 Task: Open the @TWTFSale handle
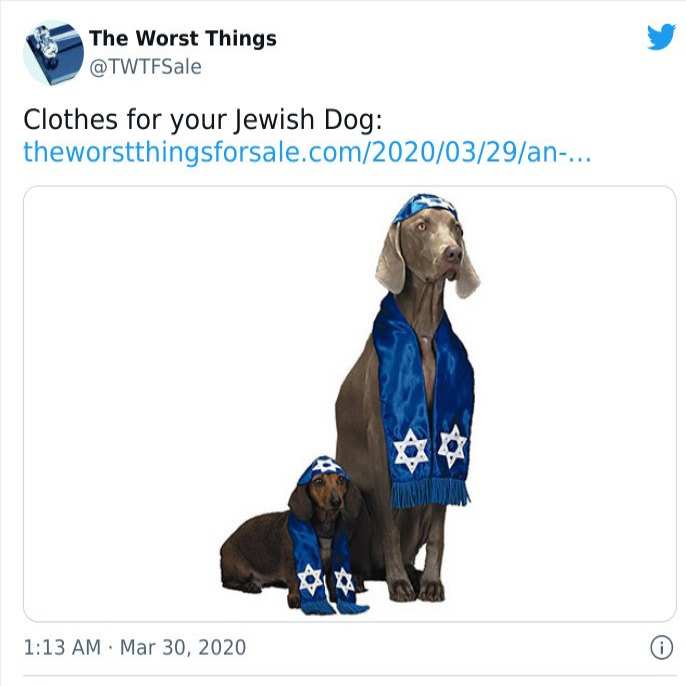[x=145, y=67]
